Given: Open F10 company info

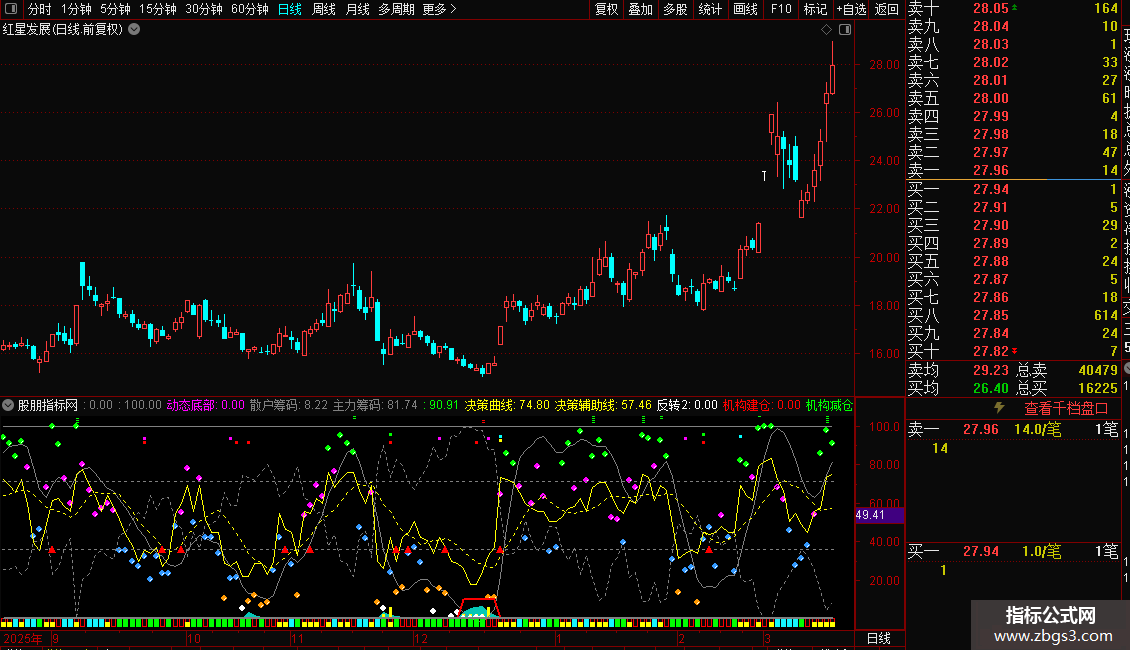Looking at the screenshot, I should click(x=780, y=9).
